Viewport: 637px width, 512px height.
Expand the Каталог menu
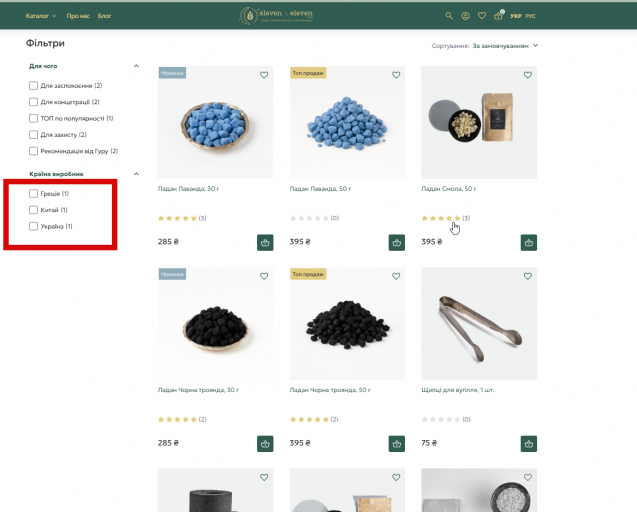click(x=41, y=16)
